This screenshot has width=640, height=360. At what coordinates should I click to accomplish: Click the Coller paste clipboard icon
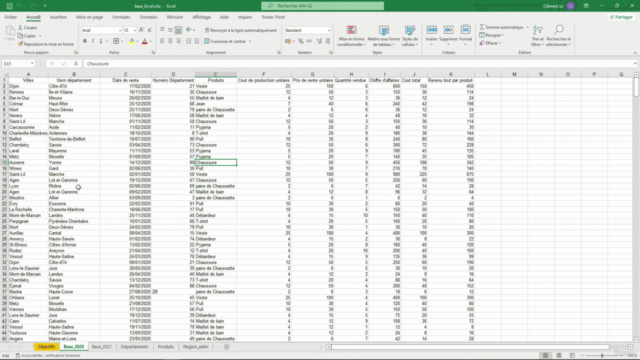click(x=9, y=31)
